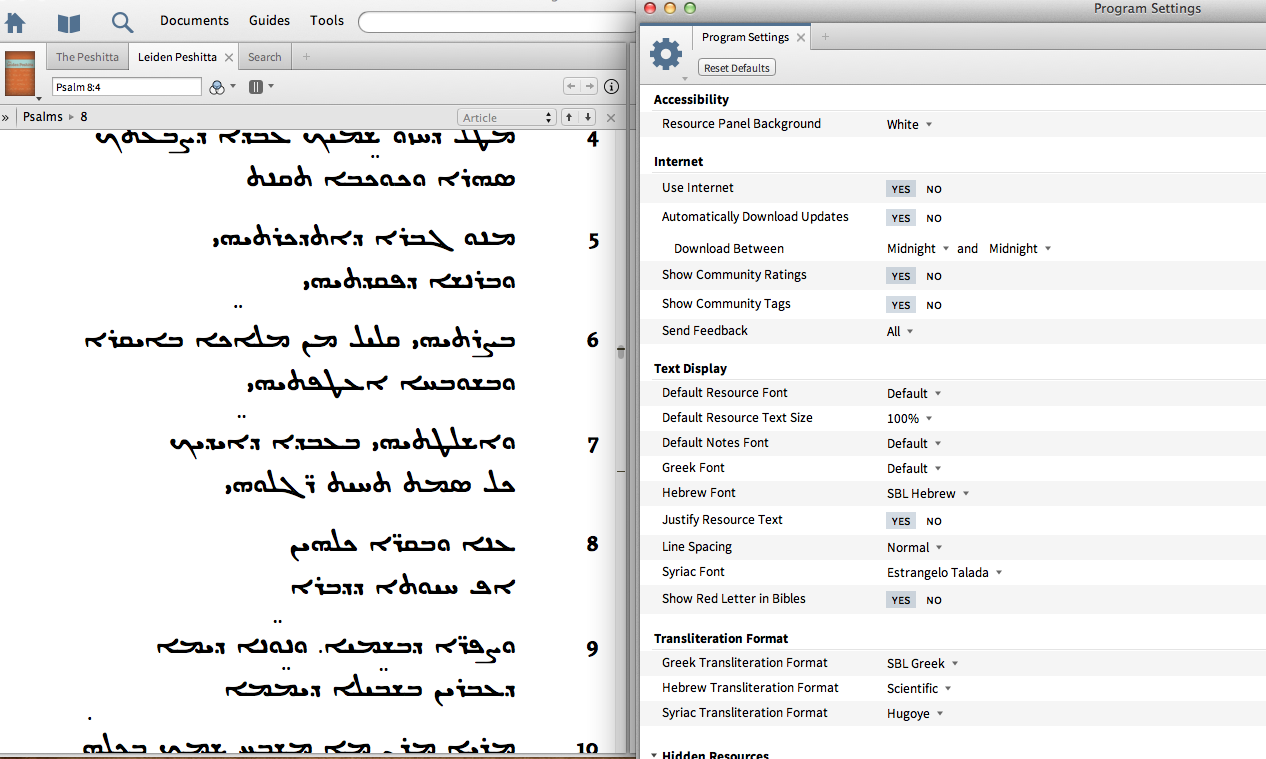The height and width of the screenshot is (759, 1266).
Task: Change the Hebrew Transliteration Format dropdown
Action: 918,688
